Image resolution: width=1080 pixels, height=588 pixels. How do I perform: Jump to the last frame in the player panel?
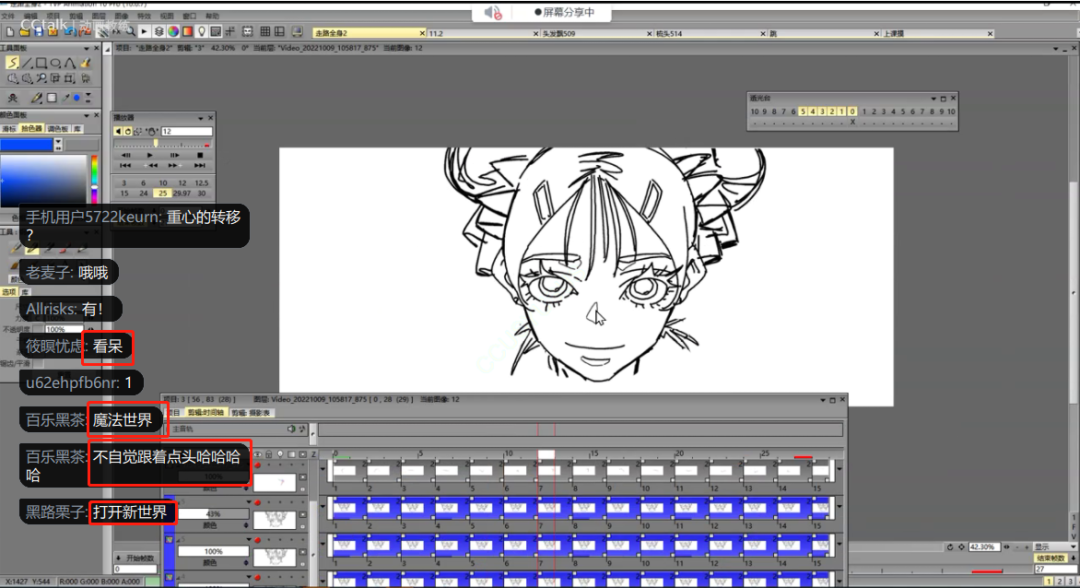point(200,166)
